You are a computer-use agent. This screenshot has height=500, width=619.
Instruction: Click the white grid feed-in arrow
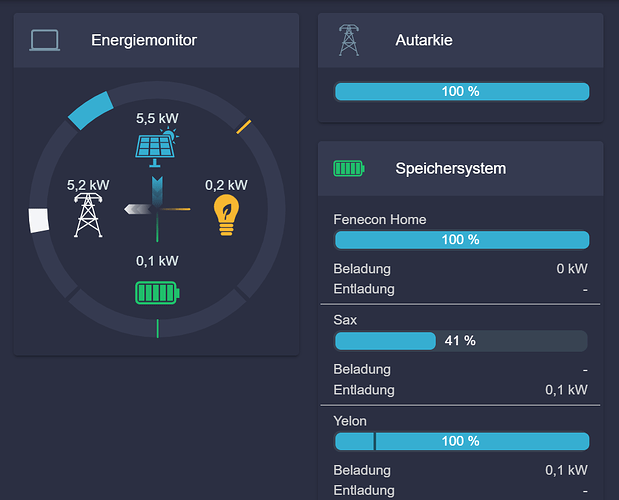click(x=138, y=209)
